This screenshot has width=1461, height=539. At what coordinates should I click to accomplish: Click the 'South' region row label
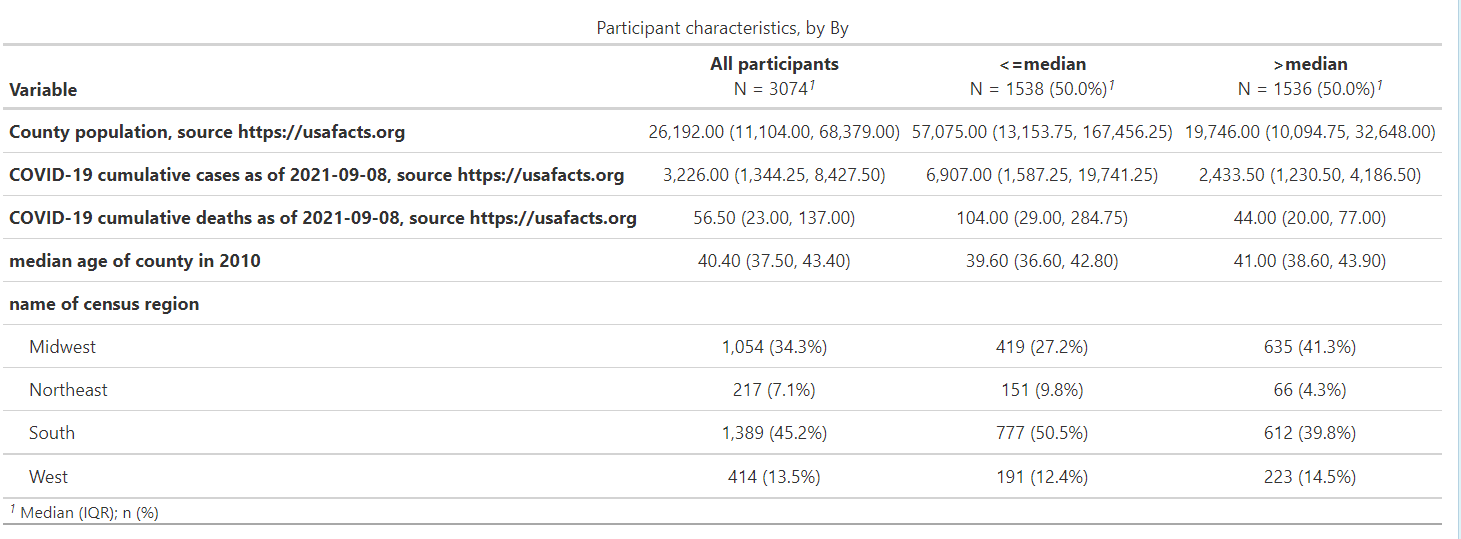(x=52, y=433)
